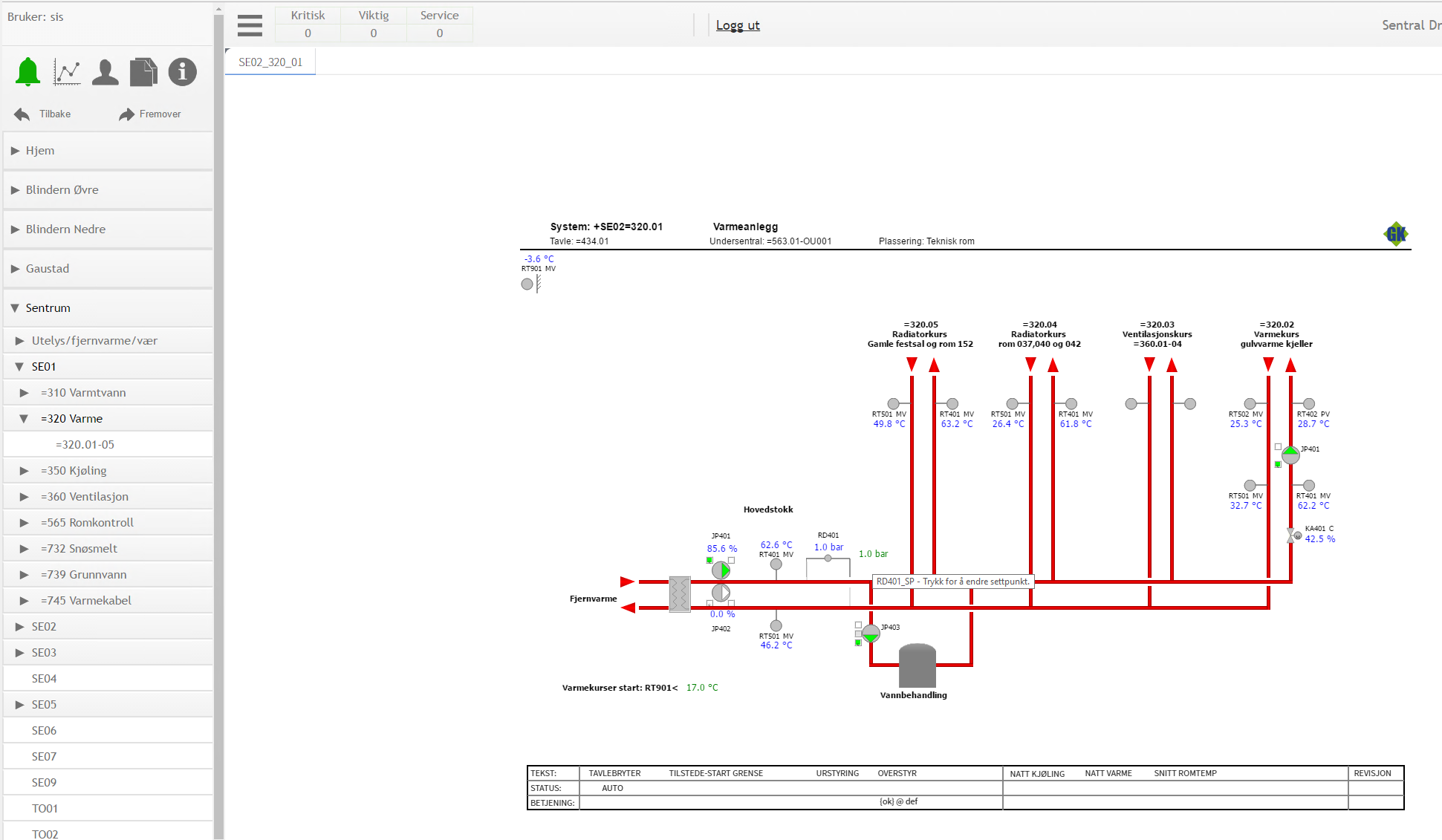Click the information icon
Image resolution: width=1442 pixels, height=840 pixels.
[x=182, y=72]
